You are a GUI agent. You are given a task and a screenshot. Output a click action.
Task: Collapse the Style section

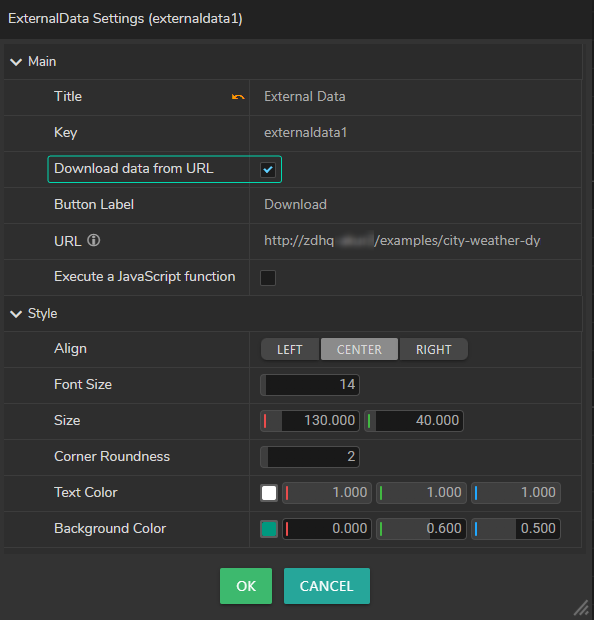click(x=16, y=314)
